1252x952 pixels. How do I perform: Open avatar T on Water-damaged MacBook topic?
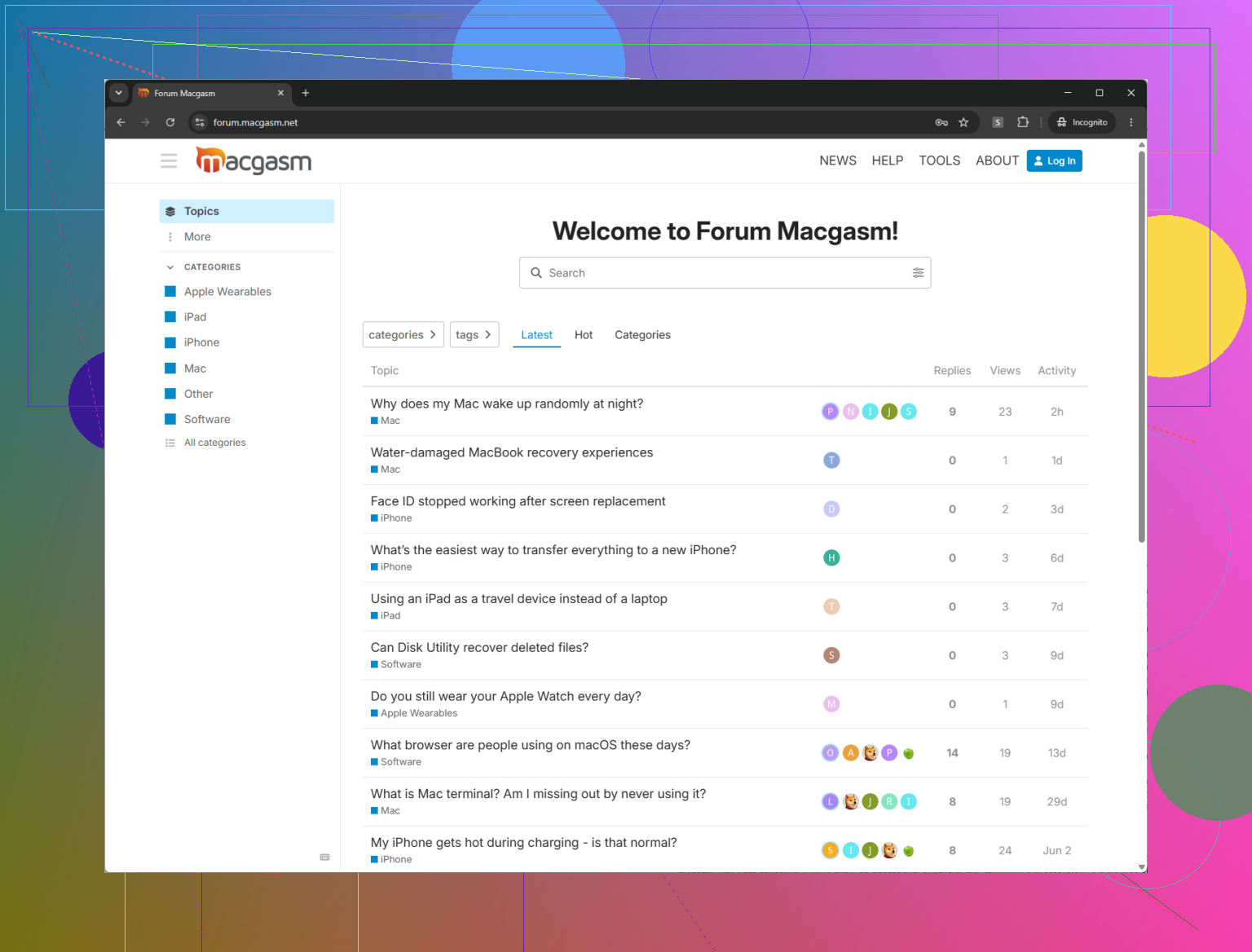click(x=831, y=461)
